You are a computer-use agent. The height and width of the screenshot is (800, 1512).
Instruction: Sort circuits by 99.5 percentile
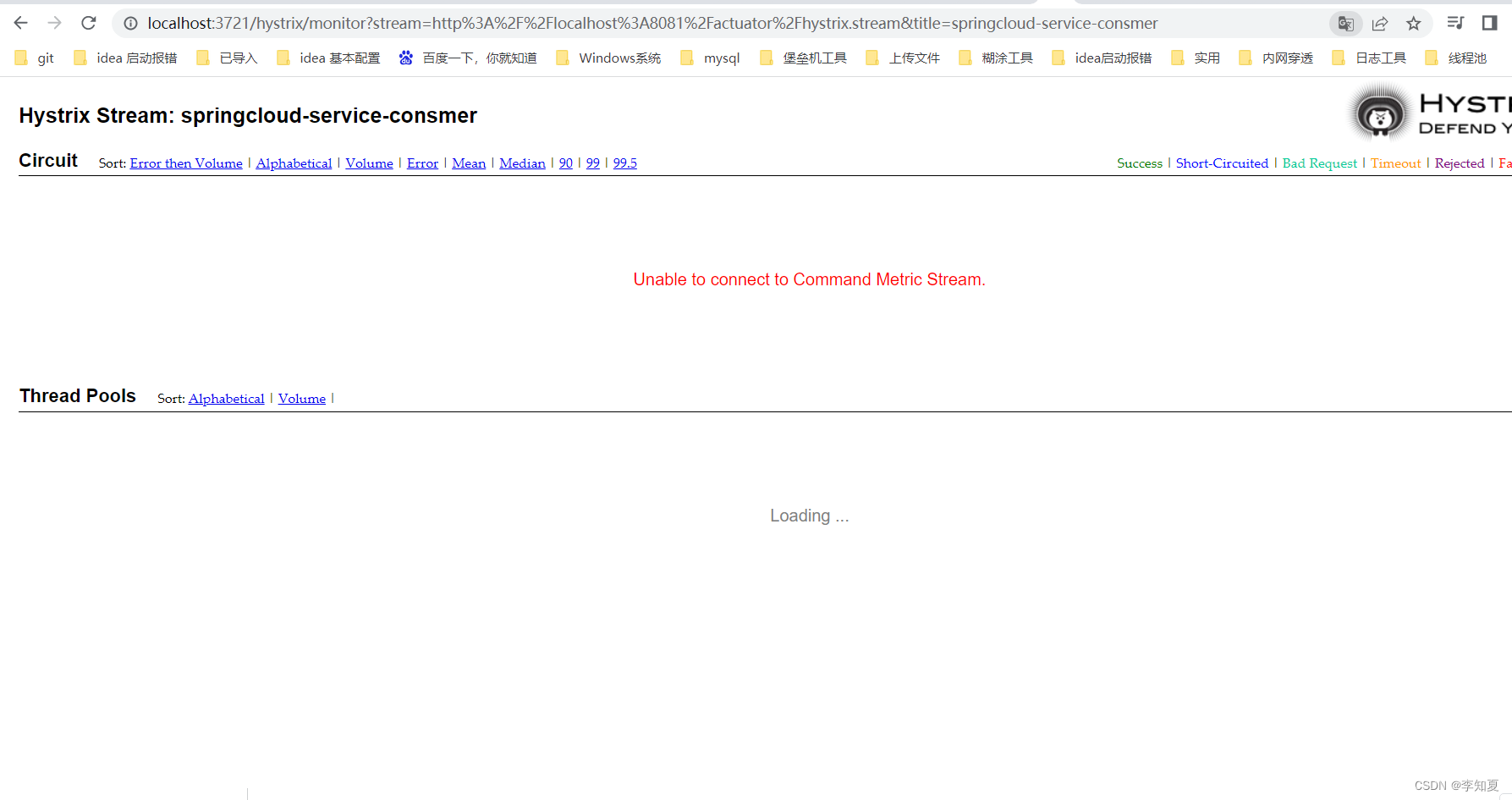coord(625,163)
